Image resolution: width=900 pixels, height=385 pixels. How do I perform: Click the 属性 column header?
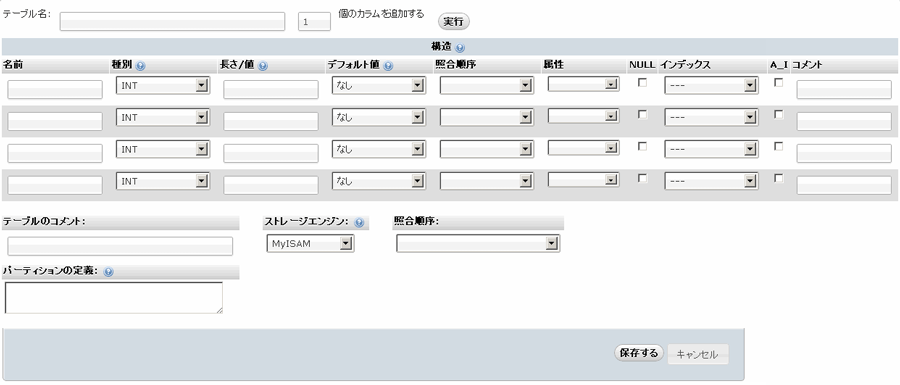[x=553, y=65]
